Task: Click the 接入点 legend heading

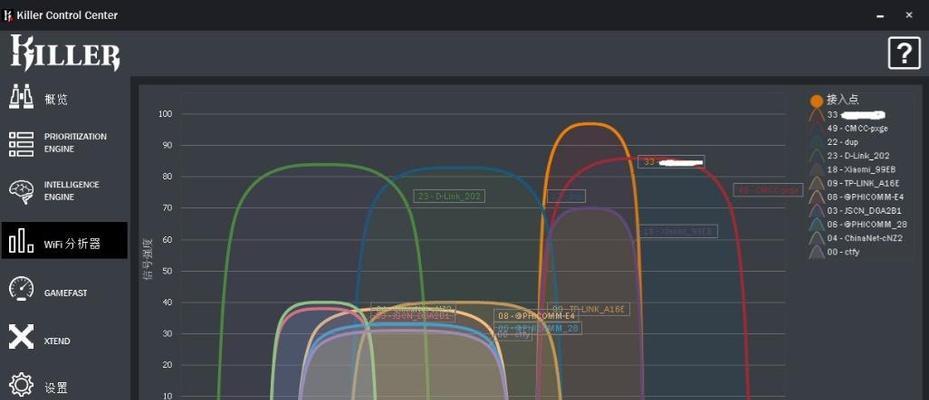Action: [842, 100]
